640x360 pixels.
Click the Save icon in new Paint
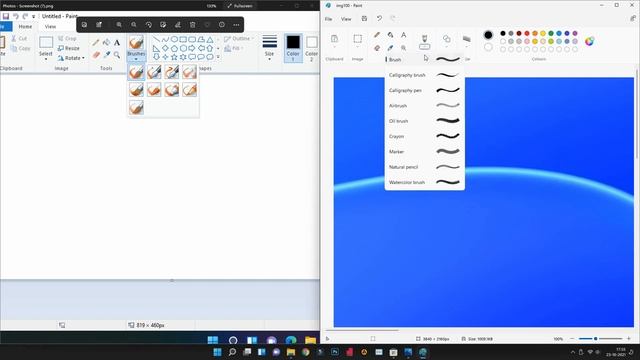coord(364,19)
